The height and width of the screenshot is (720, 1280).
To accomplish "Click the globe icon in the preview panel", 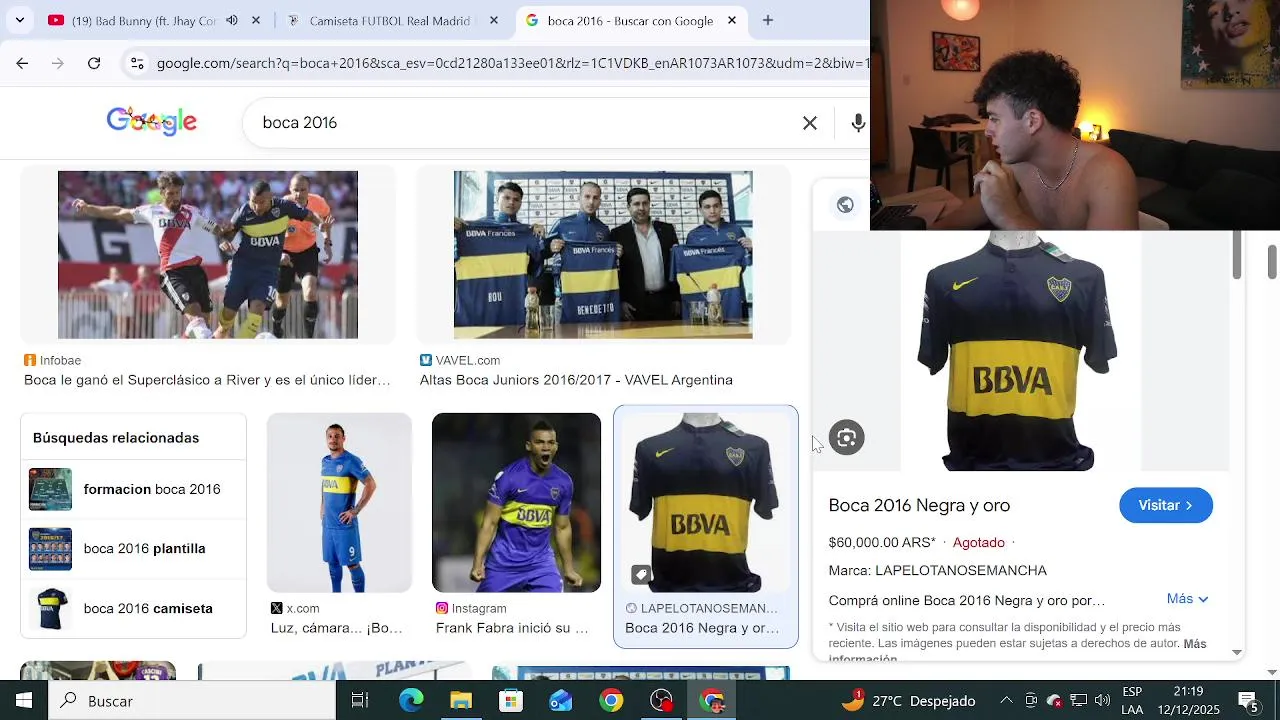I will (x=845, y=205).
